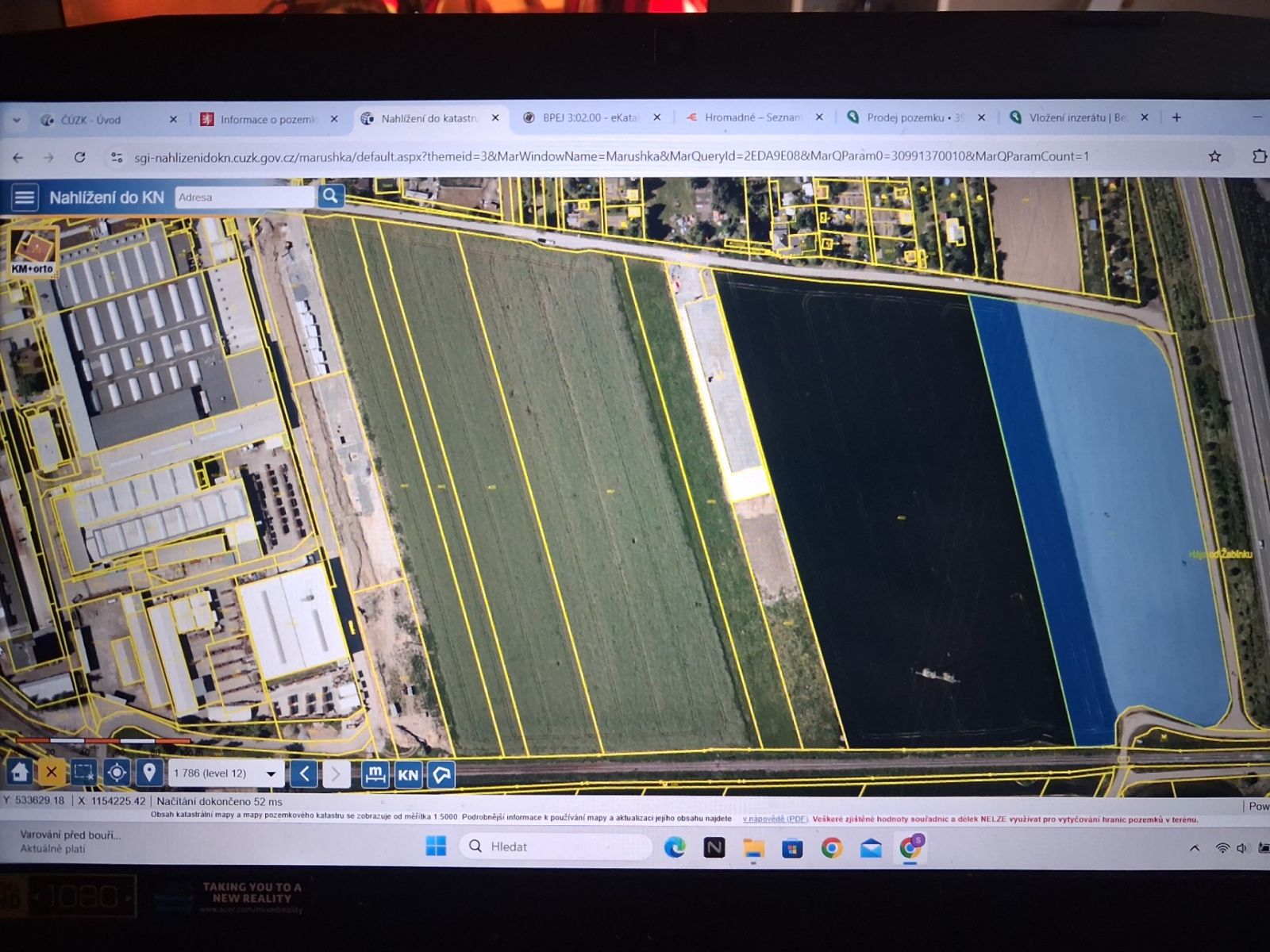
Task: Switch to Hromadné – Seznam tab
Action: point(752,117)
